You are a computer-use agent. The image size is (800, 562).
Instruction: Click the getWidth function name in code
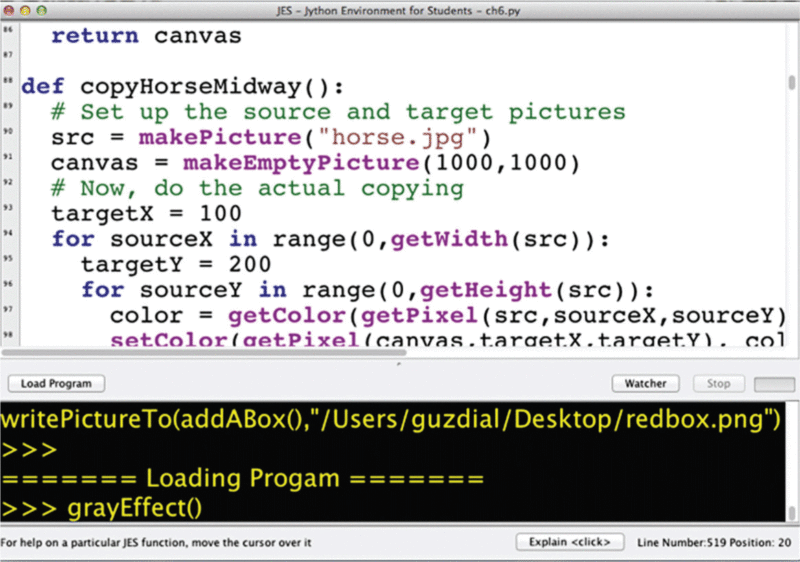tap(449, 239)
